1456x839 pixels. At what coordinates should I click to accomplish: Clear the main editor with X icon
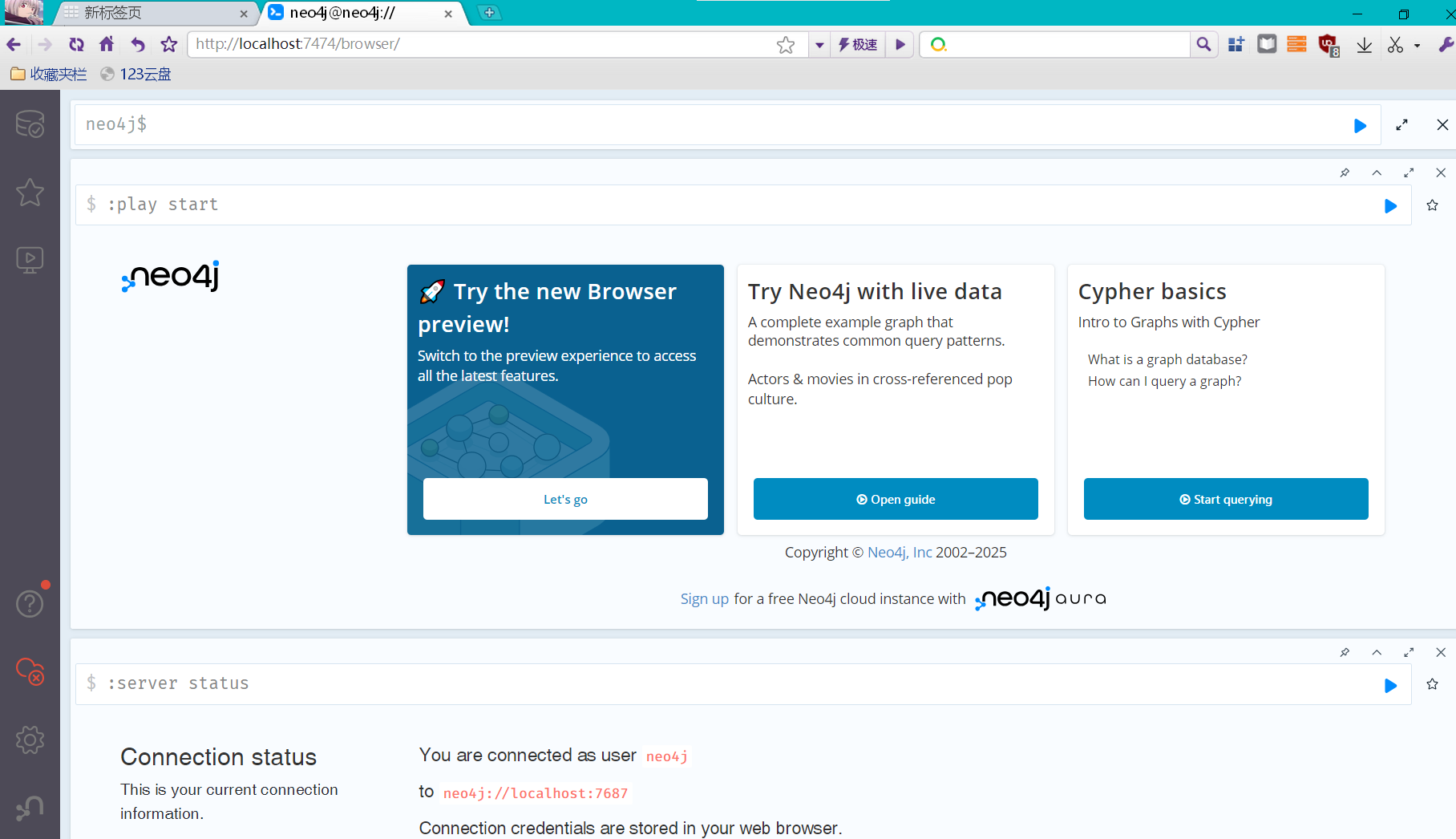[x=1442, y=125]
